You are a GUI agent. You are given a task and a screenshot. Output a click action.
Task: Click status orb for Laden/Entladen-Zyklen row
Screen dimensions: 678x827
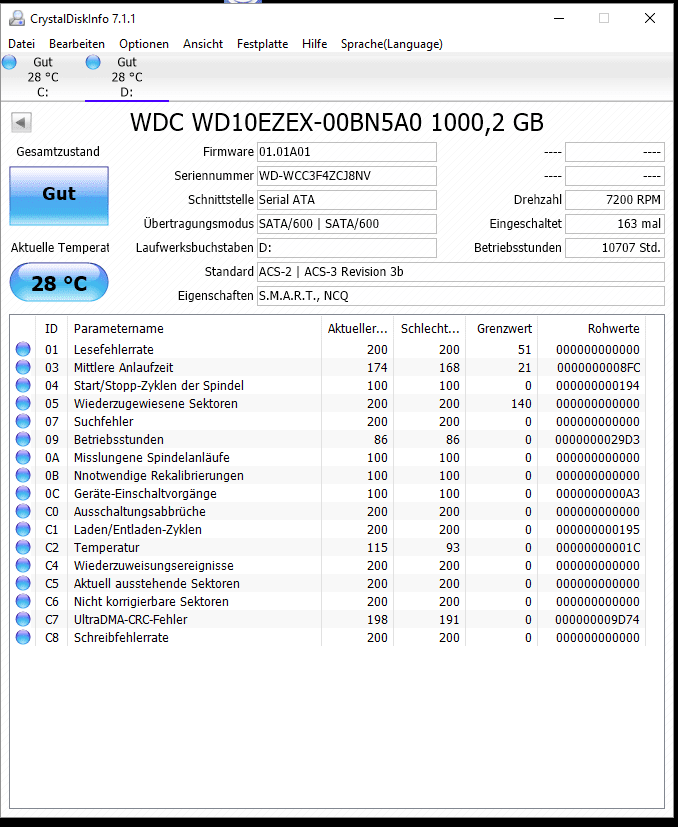(23, 529)
